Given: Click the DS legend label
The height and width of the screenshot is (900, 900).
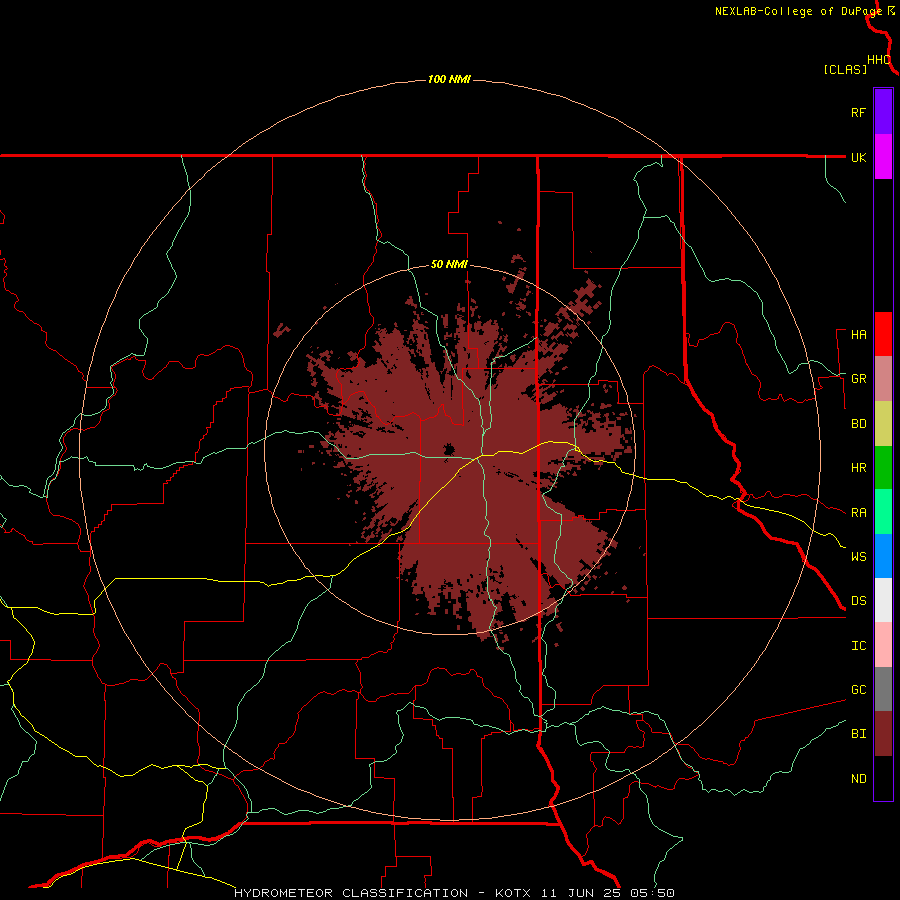Looking at the screenshot, I should (x=858, y=601).
